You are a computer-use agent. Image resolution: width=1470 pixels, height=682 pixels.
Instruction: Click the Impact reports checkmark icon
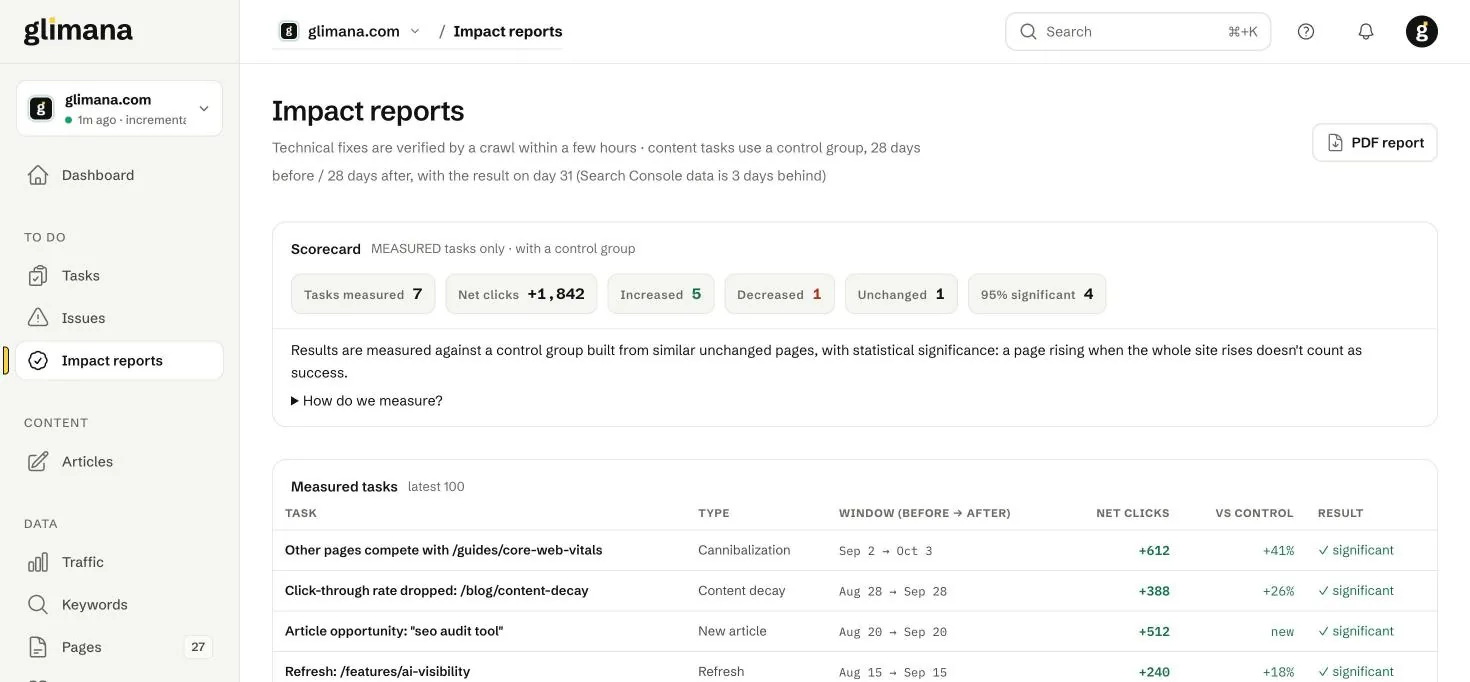(38, 361)
